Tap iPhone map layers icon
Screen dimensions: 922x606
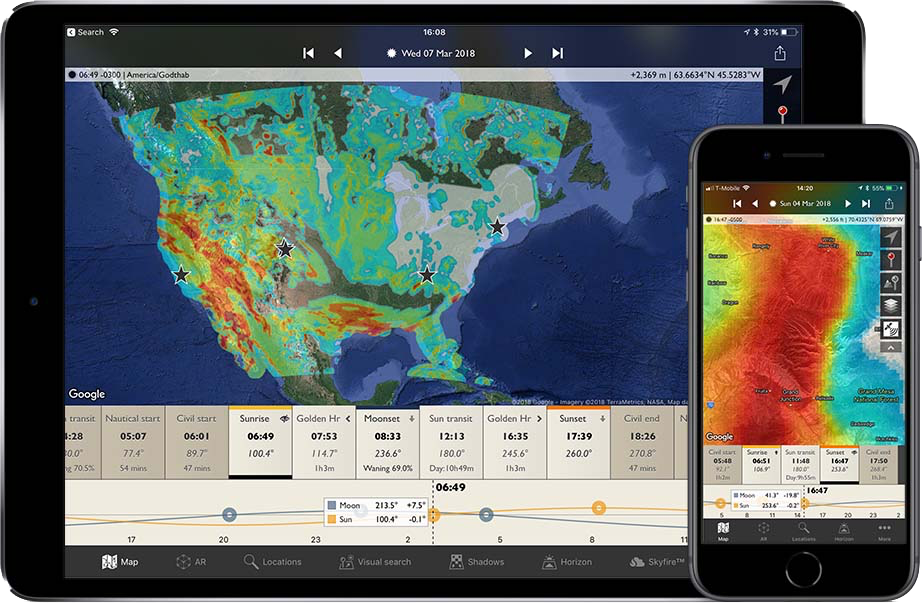tap(891, 306)
